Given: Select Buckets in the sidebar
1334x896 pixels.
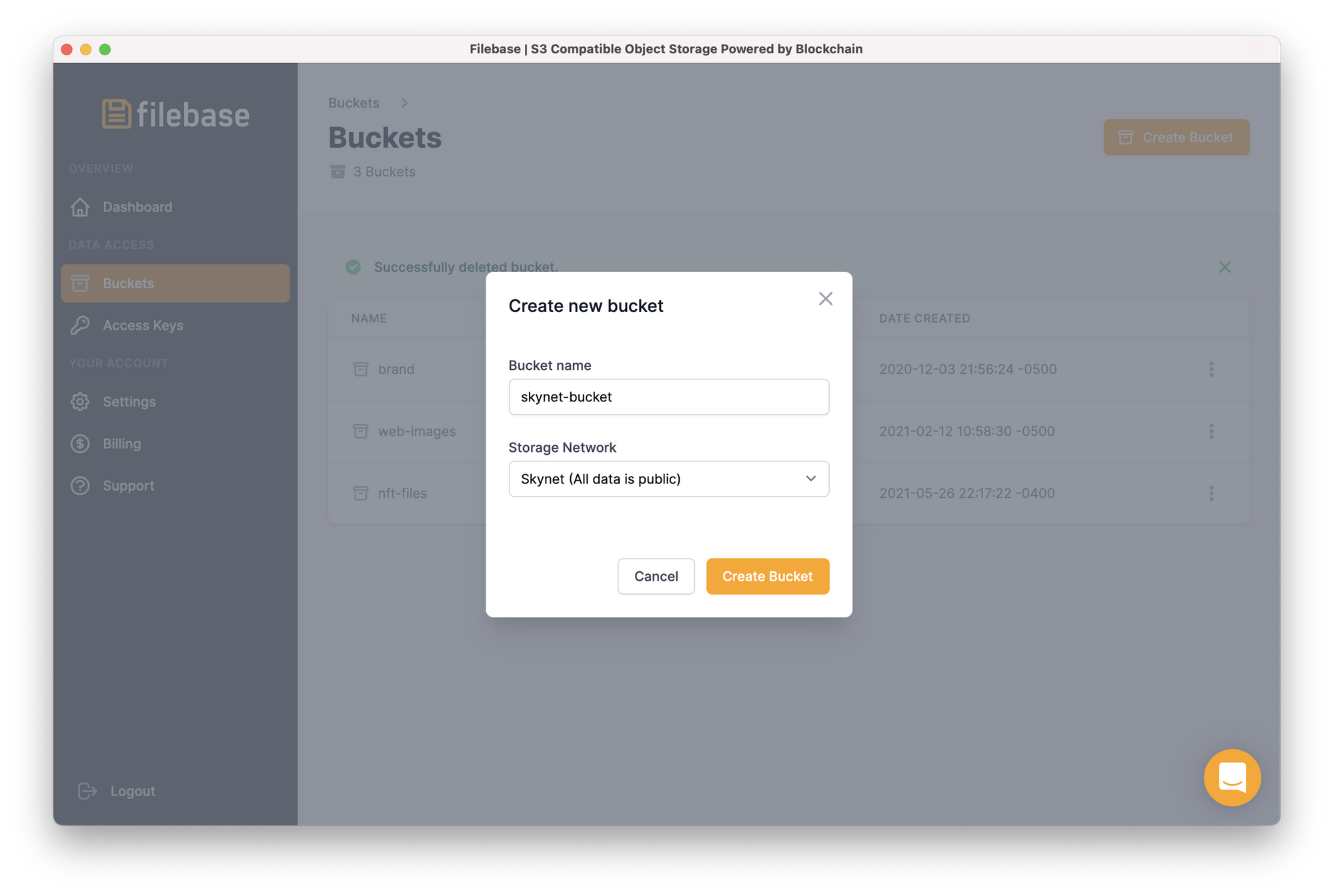Looking at the screenshot, I should click(175, 283).
